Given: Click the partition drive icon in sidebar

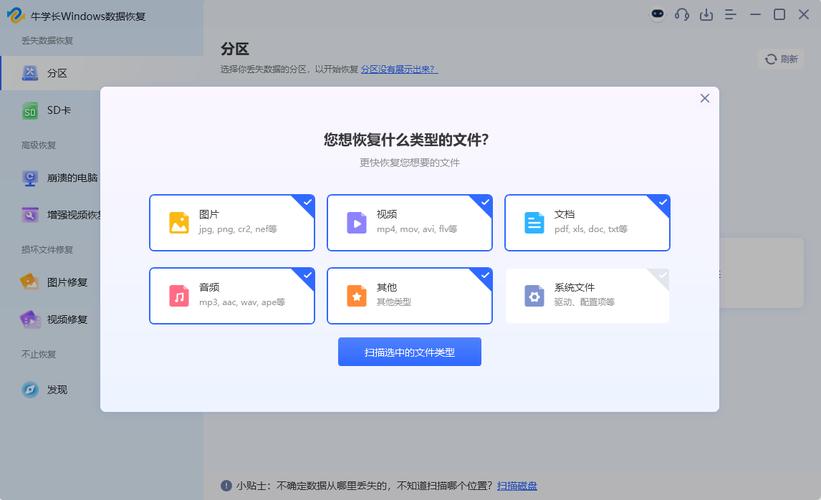Looking at the screenshot, I should coord(30,73).
